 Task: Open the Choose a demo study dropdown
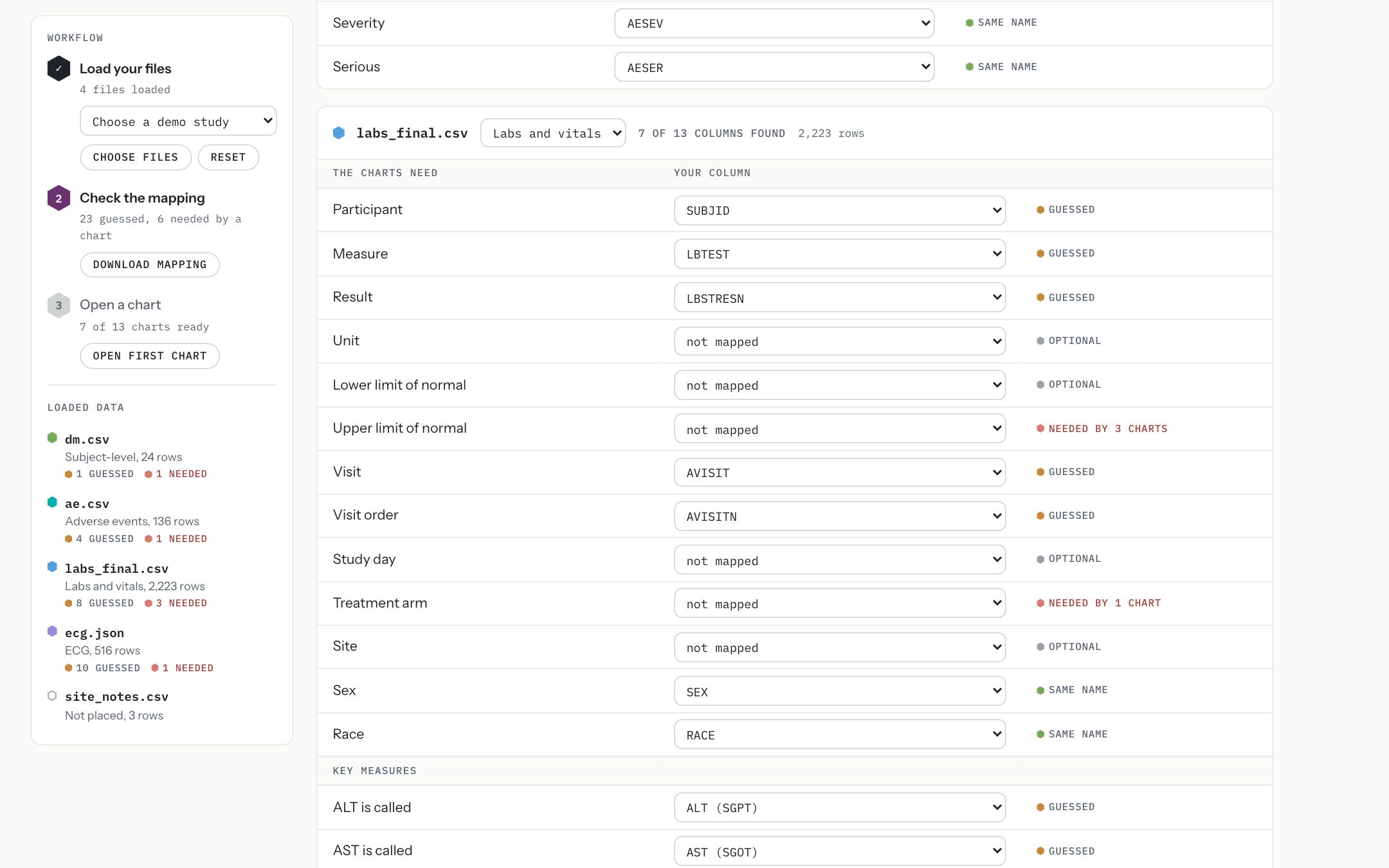pos(178,121)
